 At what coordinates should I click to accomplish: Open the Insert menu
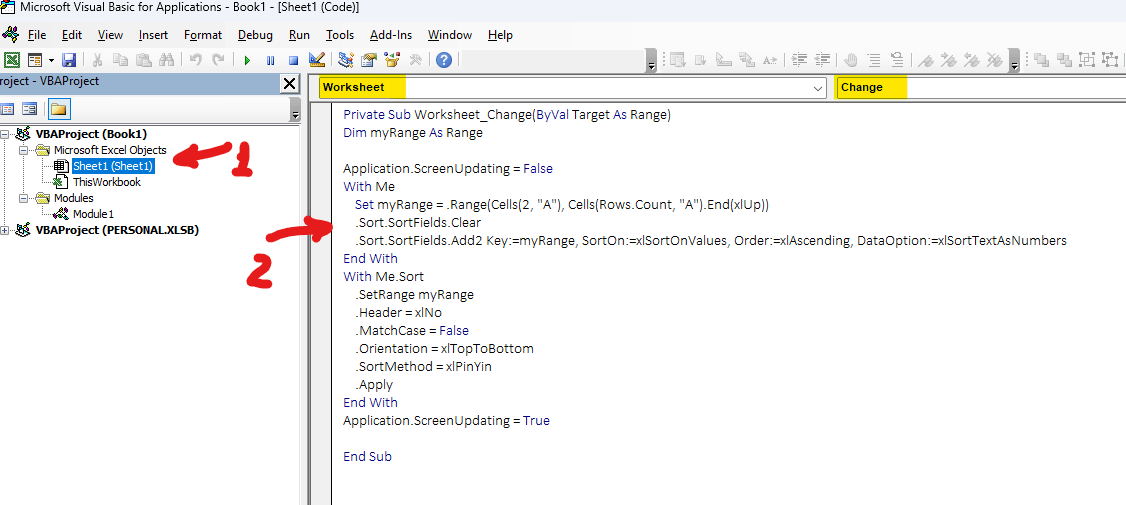pos(153,34)
